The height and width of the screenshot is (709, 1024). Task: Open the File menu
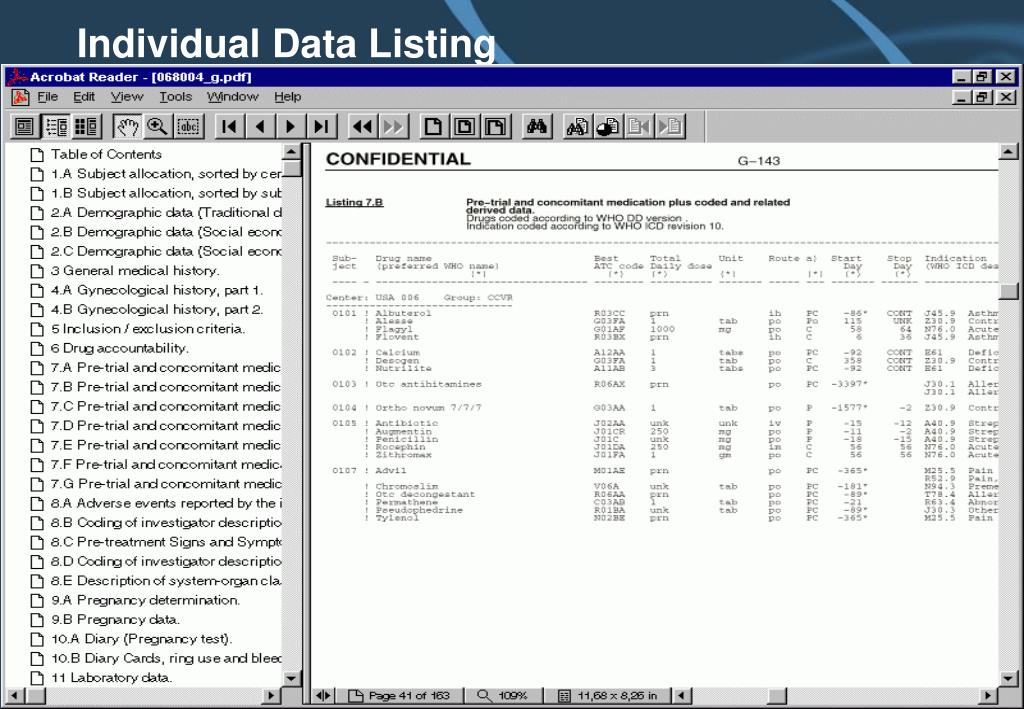(48, 97)
